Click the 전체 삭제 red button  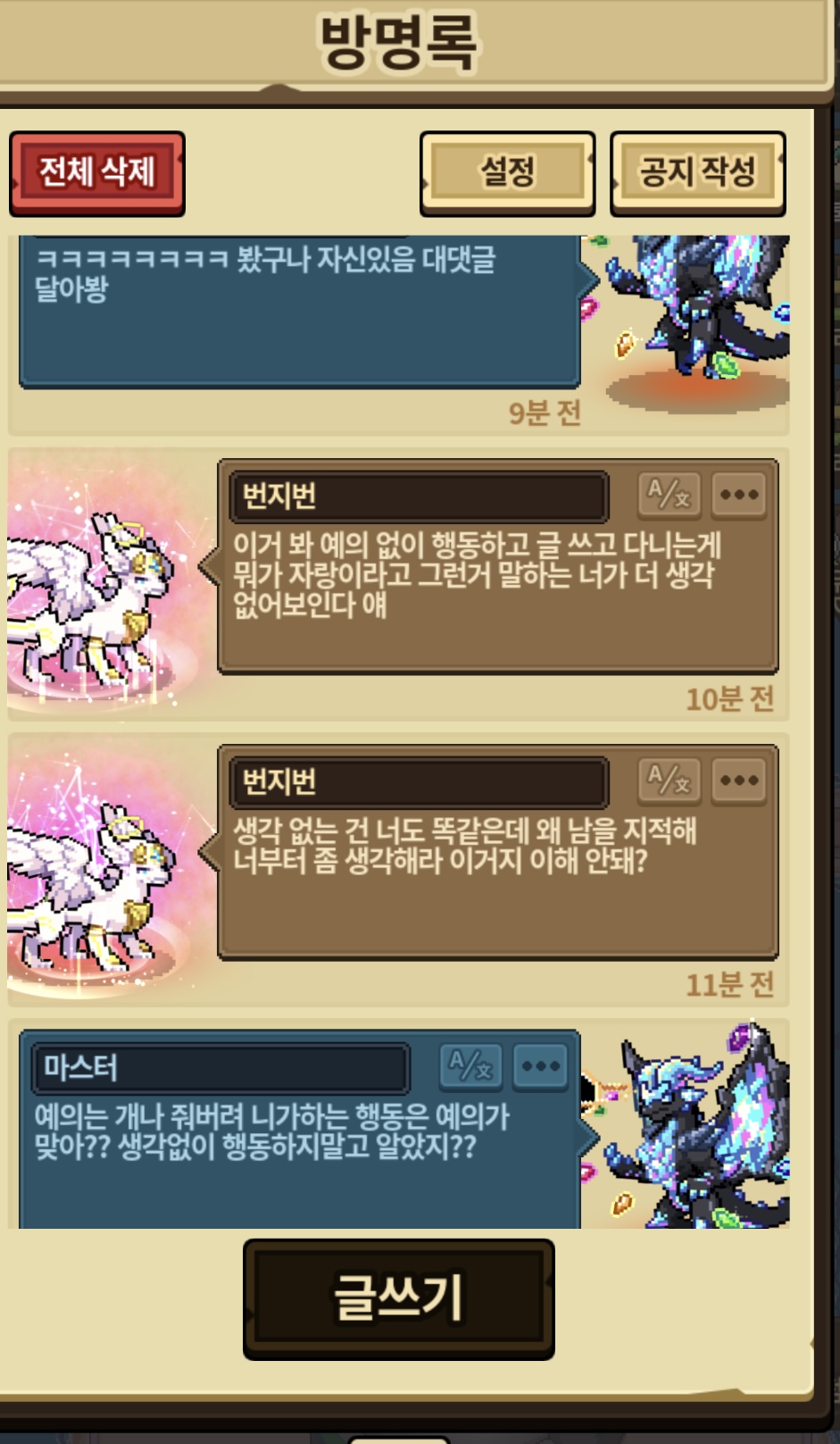tap(97, 173)
